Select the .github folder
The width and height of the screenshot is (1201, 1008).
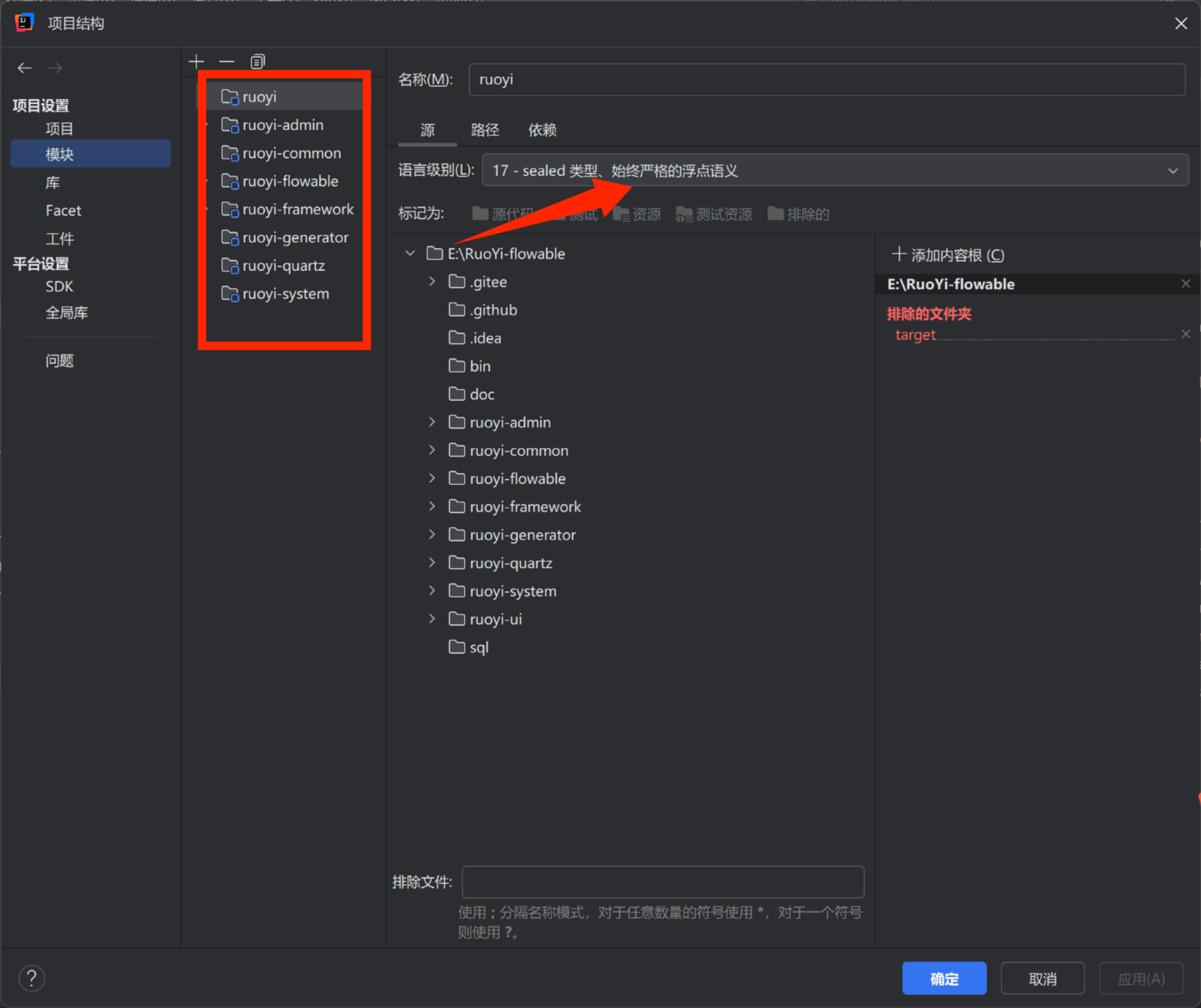483,309
